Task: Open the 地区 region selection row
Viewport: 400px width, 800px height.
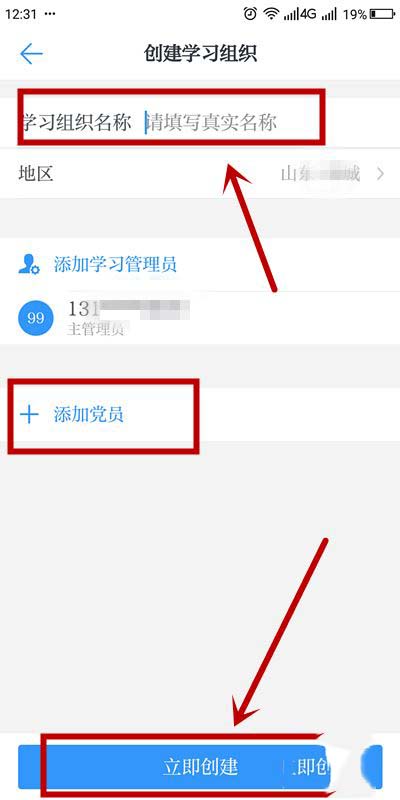Action: point(200,174)
